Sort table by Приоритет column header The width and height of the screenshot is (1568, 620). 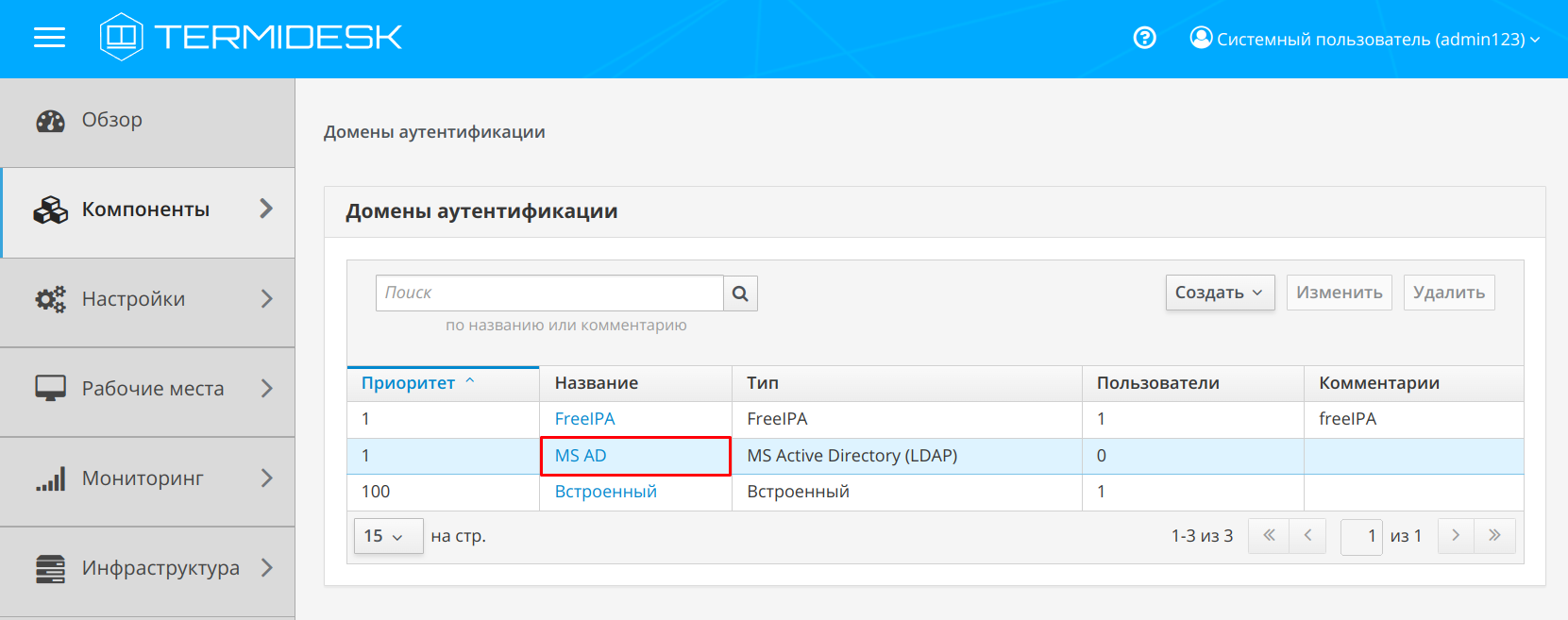click(x=409, y=383)
